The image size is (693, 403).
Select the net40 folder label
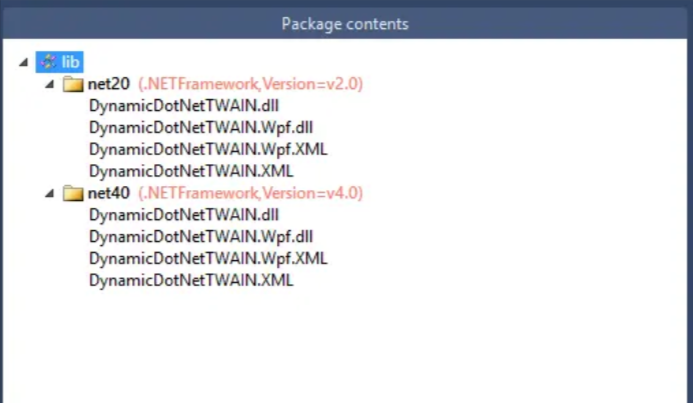click(x=109, y=193)
